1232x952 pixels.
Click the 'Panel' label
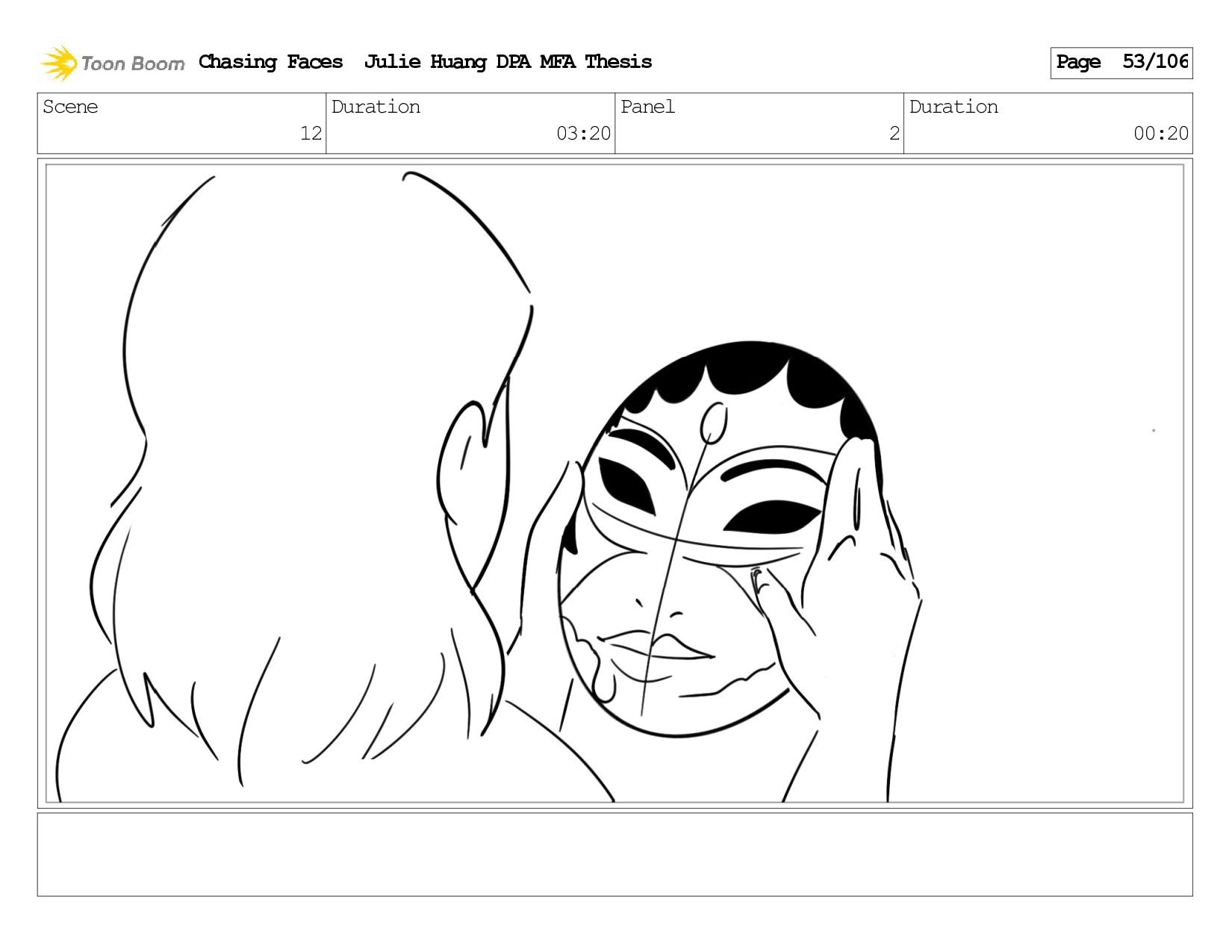click(647, 107)
